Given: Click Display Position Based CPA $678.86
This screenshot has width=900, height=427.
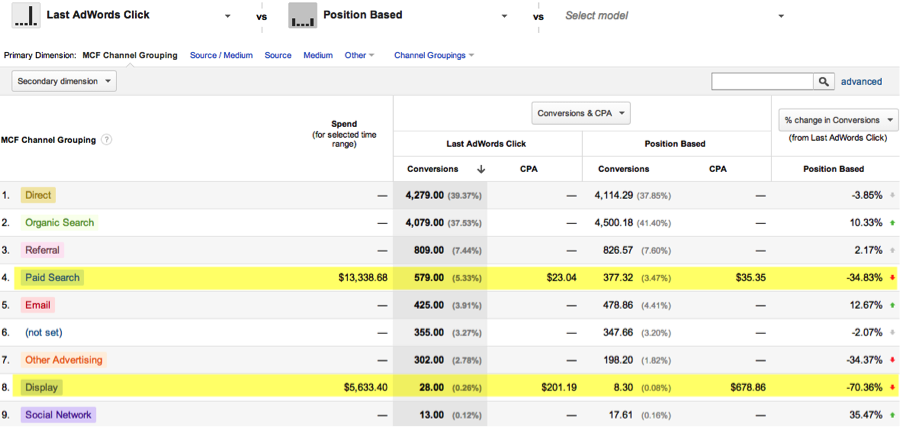Looking at the screenshot, I should point(747,387).
